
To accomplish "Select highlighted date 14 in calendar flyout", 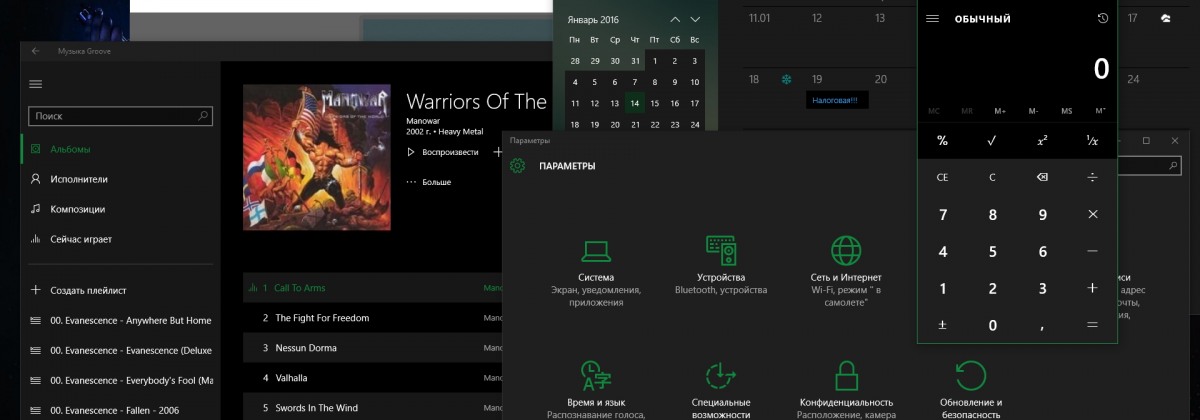I will (634, 103).
